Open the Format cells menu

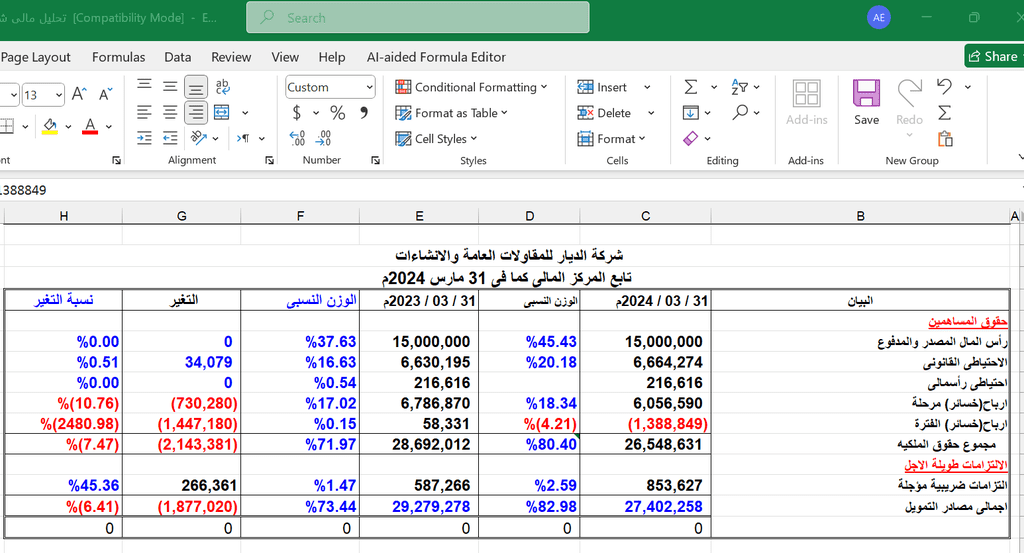pyautogui.click(x=611, y=138)
